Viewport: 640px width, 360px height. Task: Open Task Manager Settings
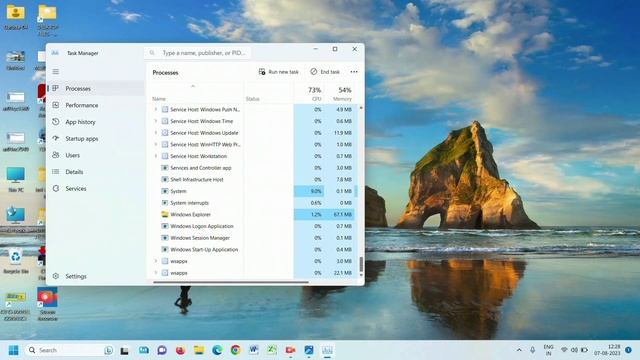tap(96, 276)
